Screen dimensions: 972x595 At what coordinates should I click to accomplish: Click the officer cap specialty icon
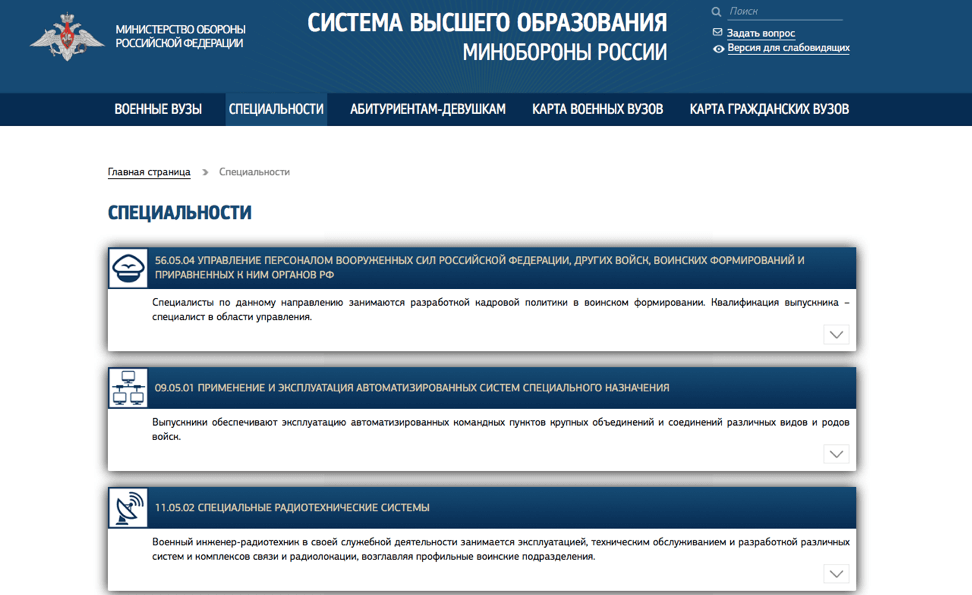click(x=127, y=267)
